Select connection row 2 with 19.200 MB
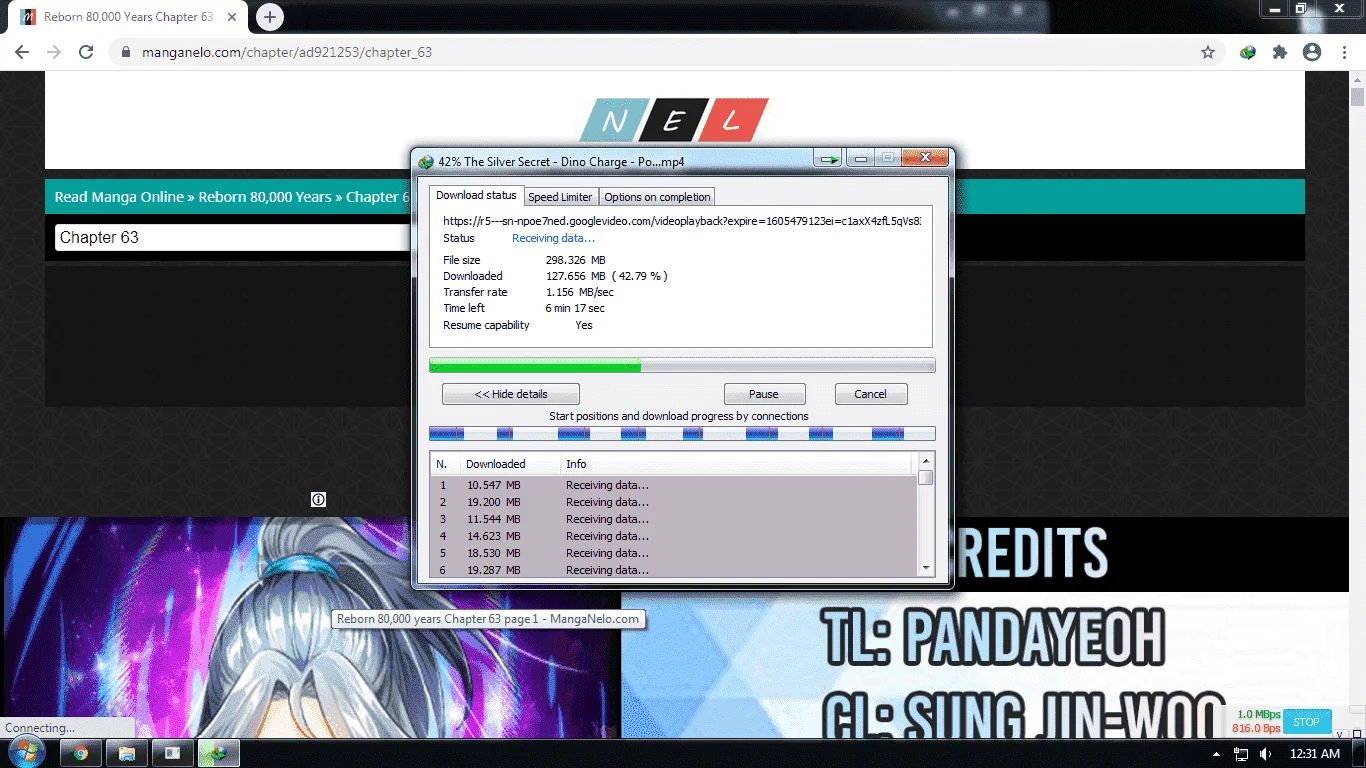Screen dimensions: 1366x768 pos(674,502)
